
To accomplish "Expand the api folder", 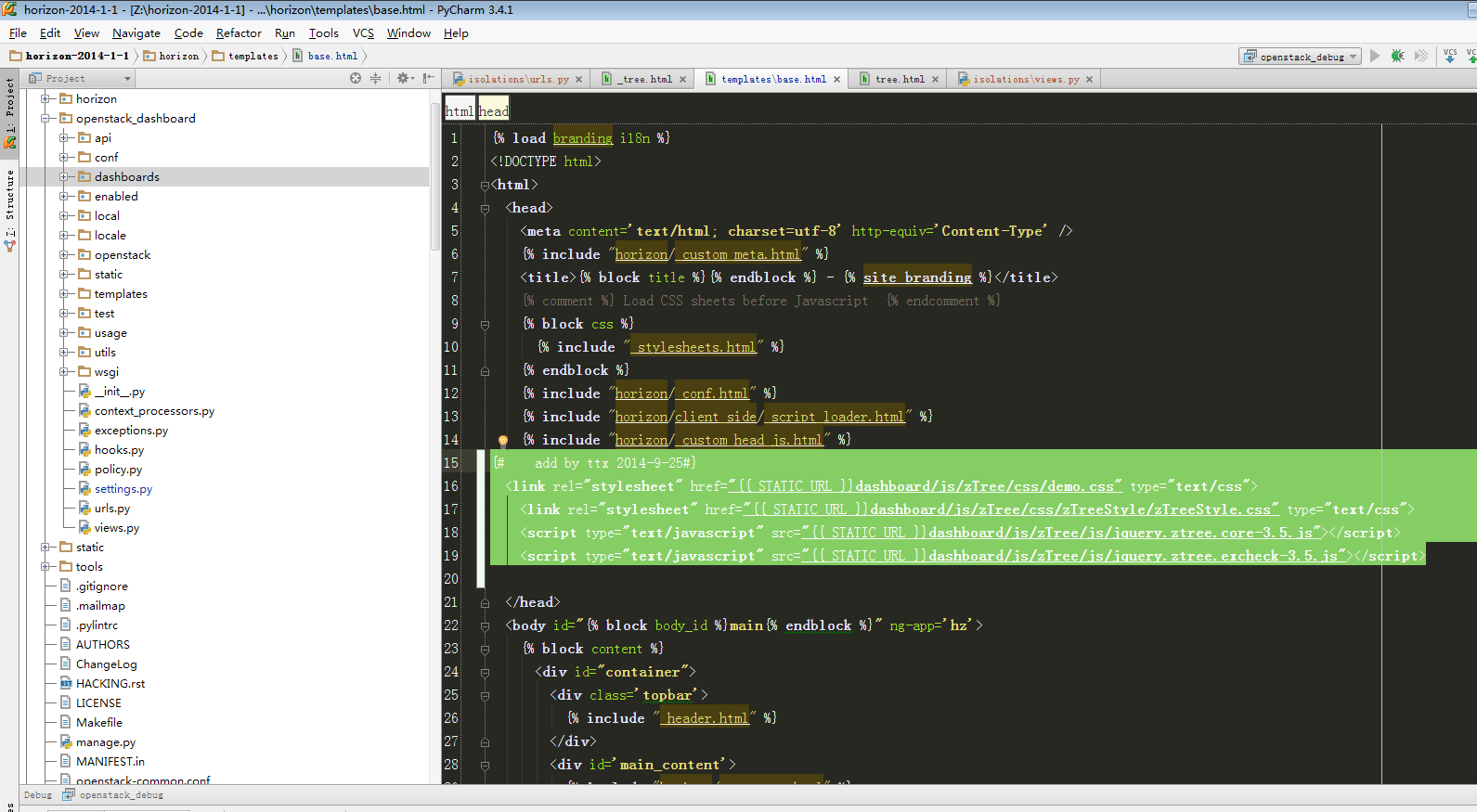I will (64, 138).
